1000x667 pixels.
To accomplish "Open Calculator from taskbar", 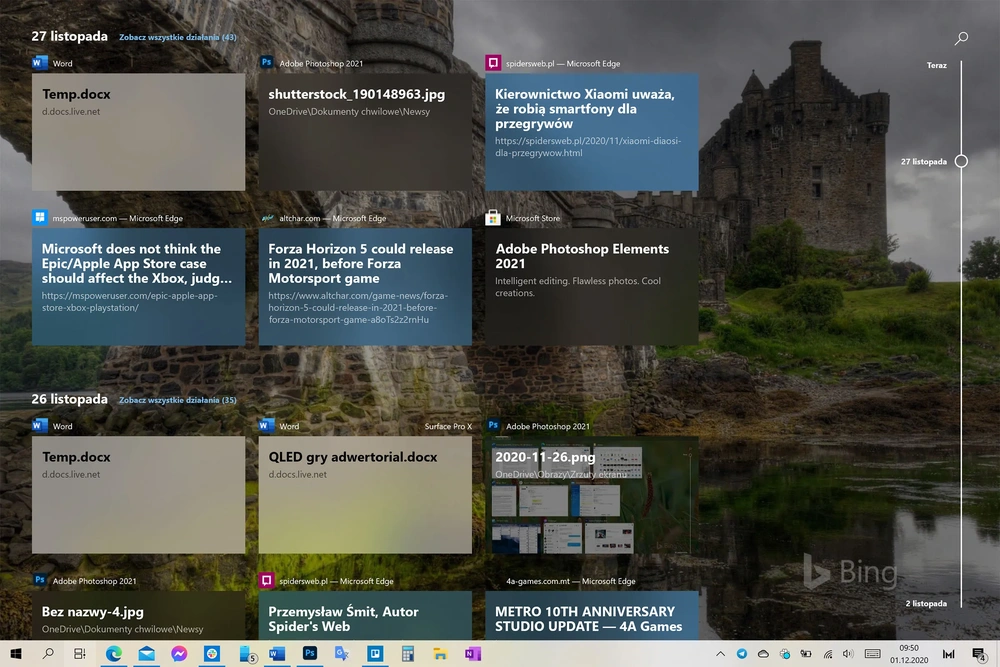I will click(x=408, y=654).
